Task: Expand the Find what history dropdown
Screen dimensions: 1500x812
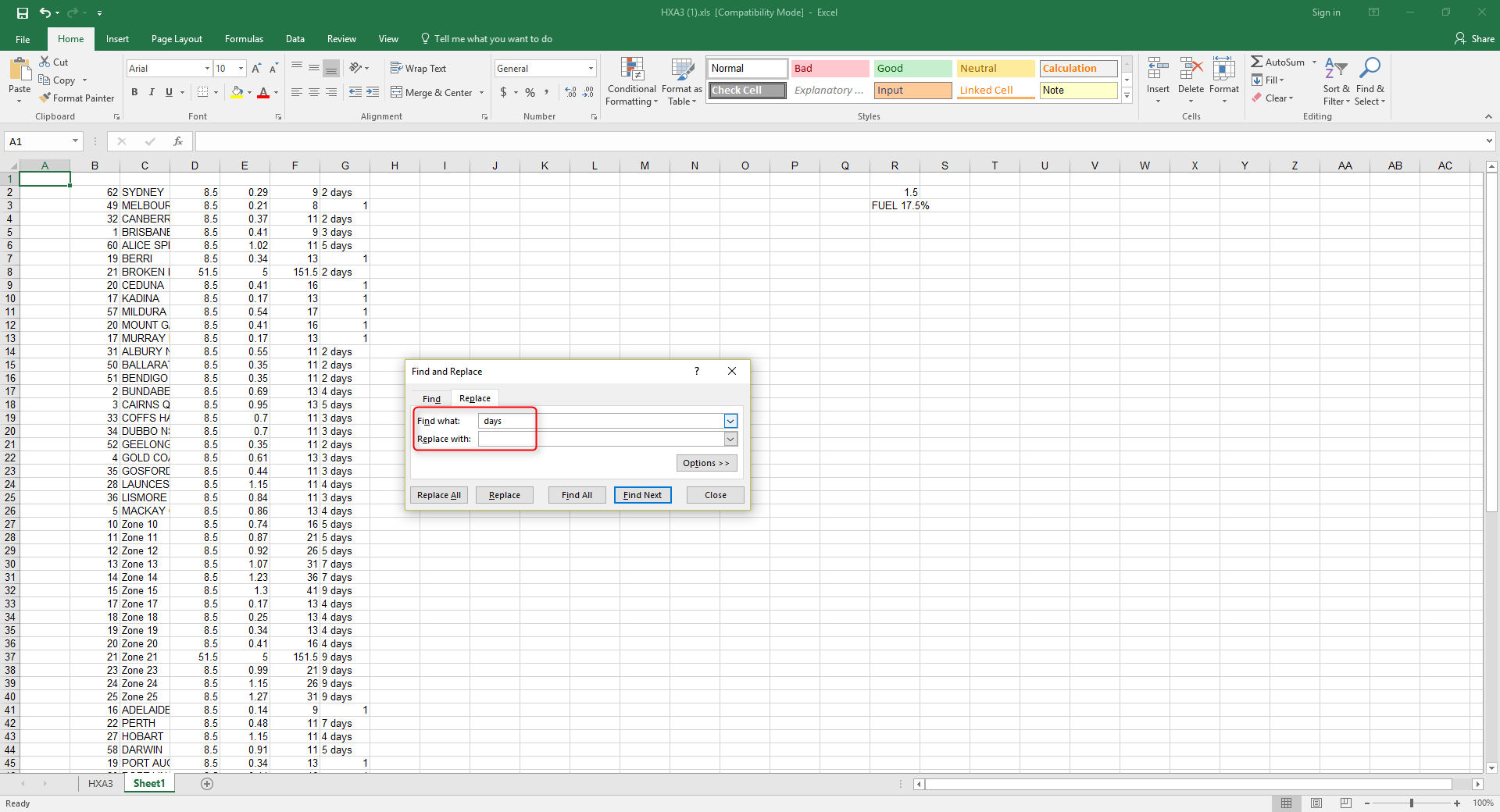Action: pos(730,421)
